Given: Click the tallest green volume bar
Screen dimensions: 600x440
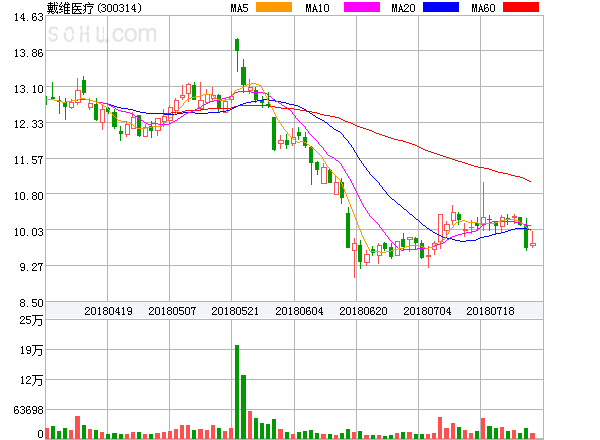Looking at the screenshot, I should click(237, 392).
